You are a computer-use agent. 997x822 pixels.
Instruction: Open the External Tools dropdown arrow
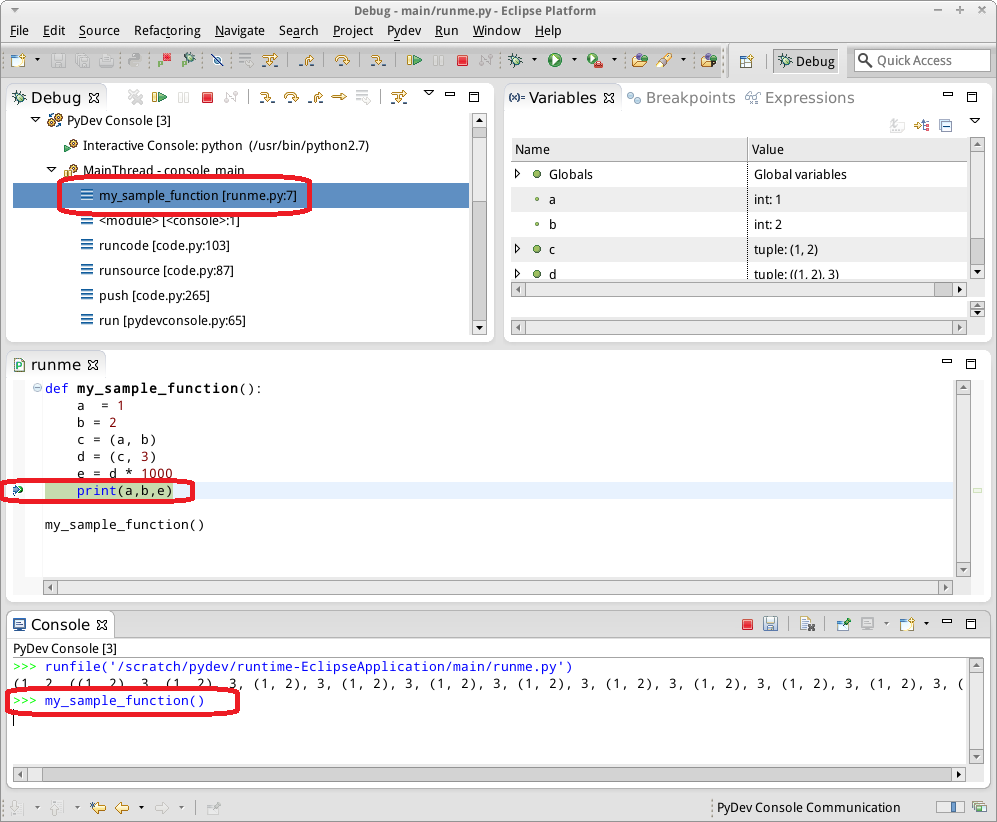point(614,60)
